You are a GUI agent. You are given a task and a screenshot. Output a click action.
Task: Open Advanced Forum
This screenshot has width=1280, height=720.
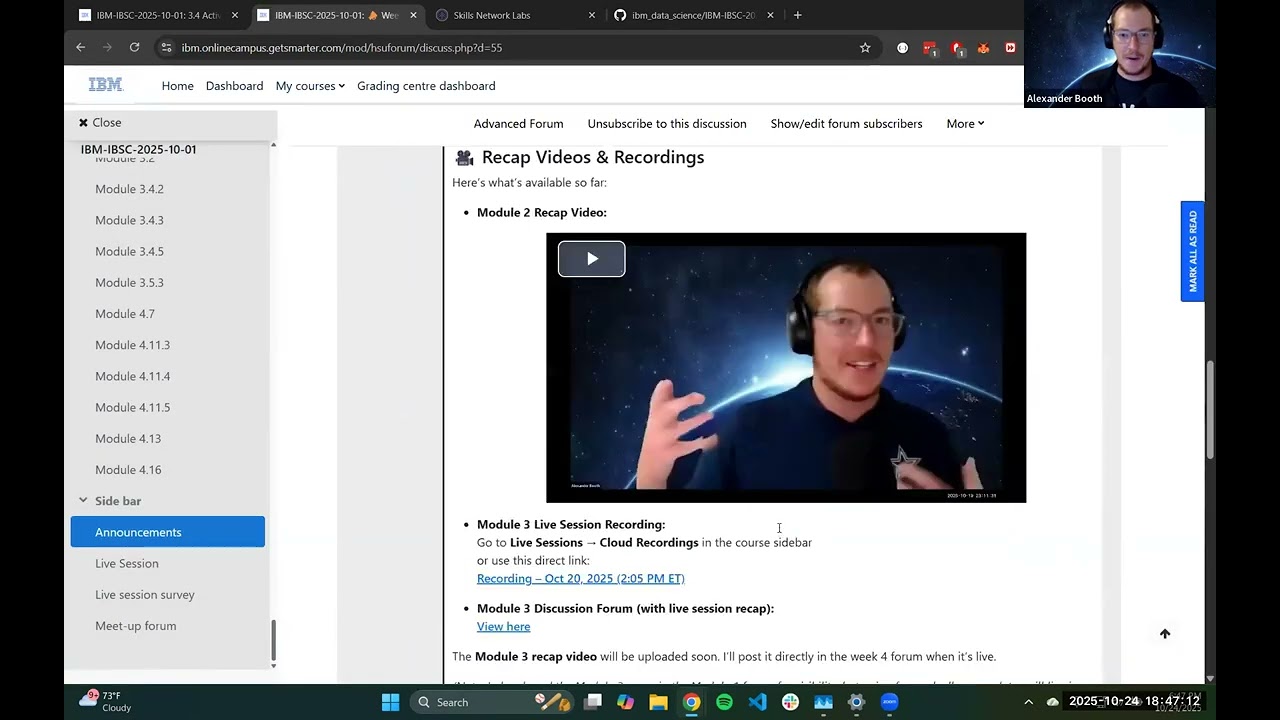pos(518,124)
